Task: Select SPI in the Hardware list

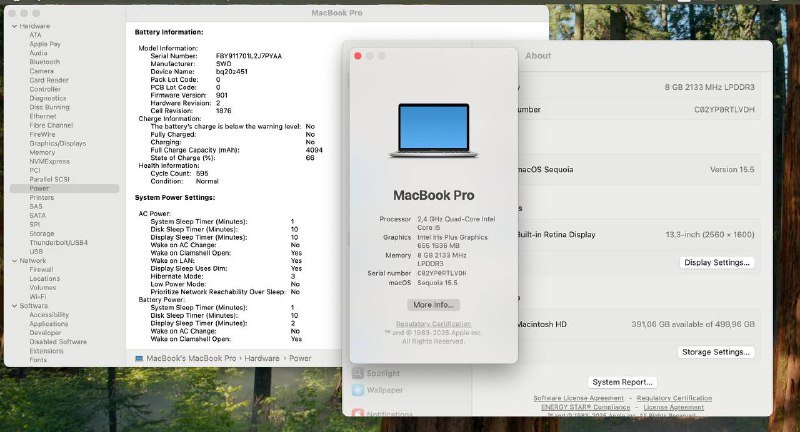Action: (34, 224)
